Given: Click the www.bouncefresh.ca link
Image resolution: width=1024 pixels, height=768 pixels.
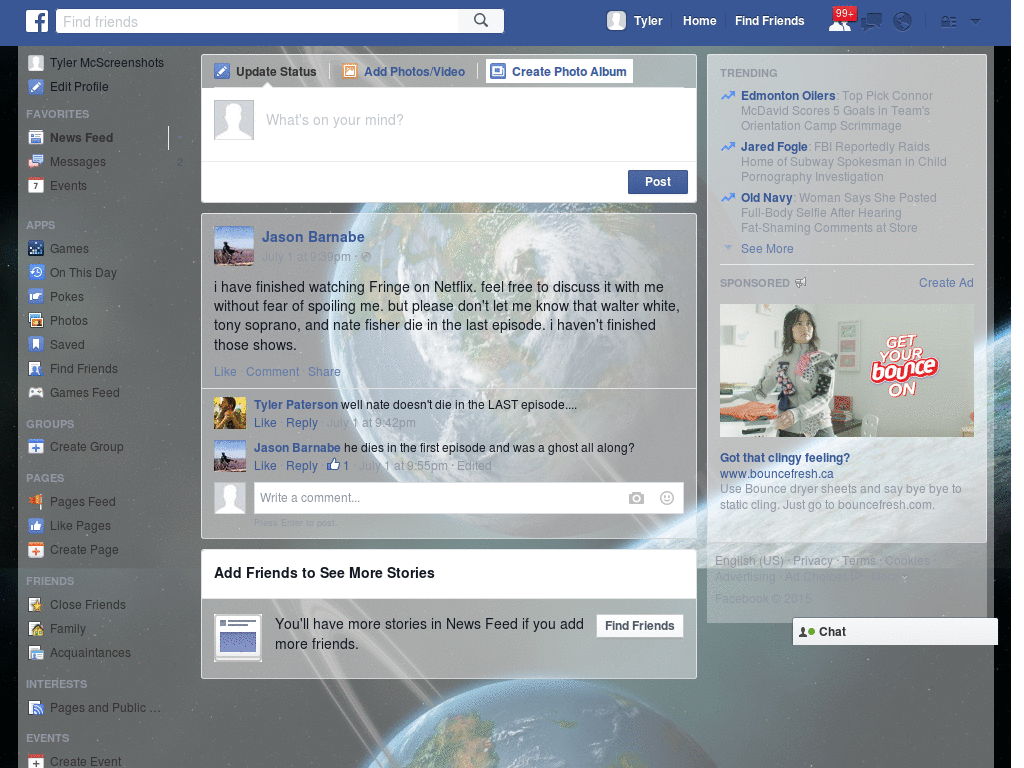Looking at the screenshot, I should click(776, 473).
